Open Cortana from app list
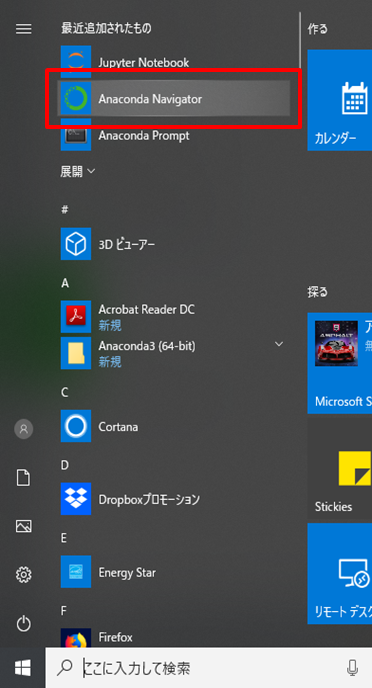 [174, 426]
